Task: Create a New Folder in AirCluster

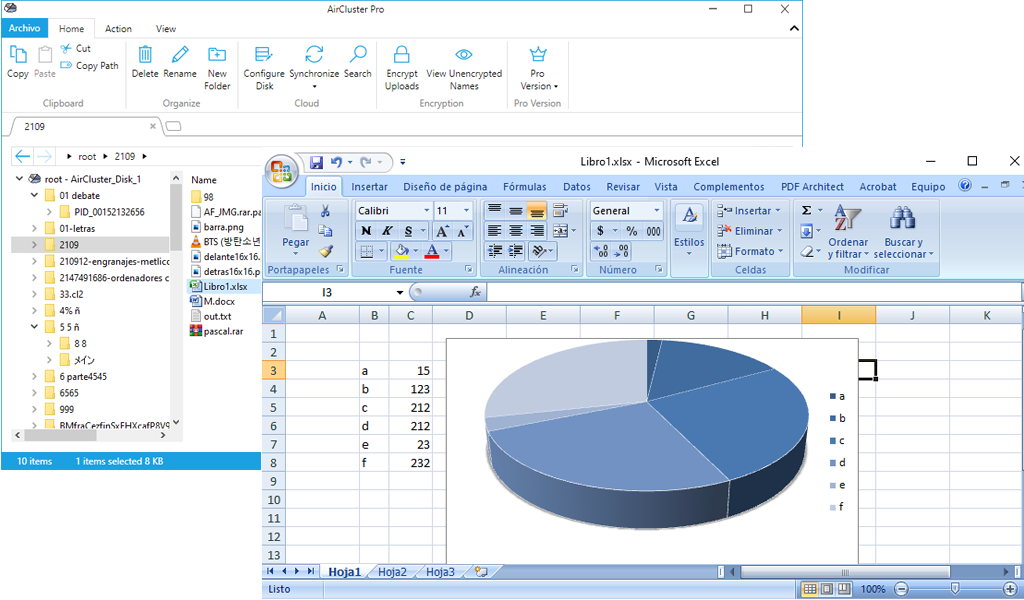Action: point(217,68)
